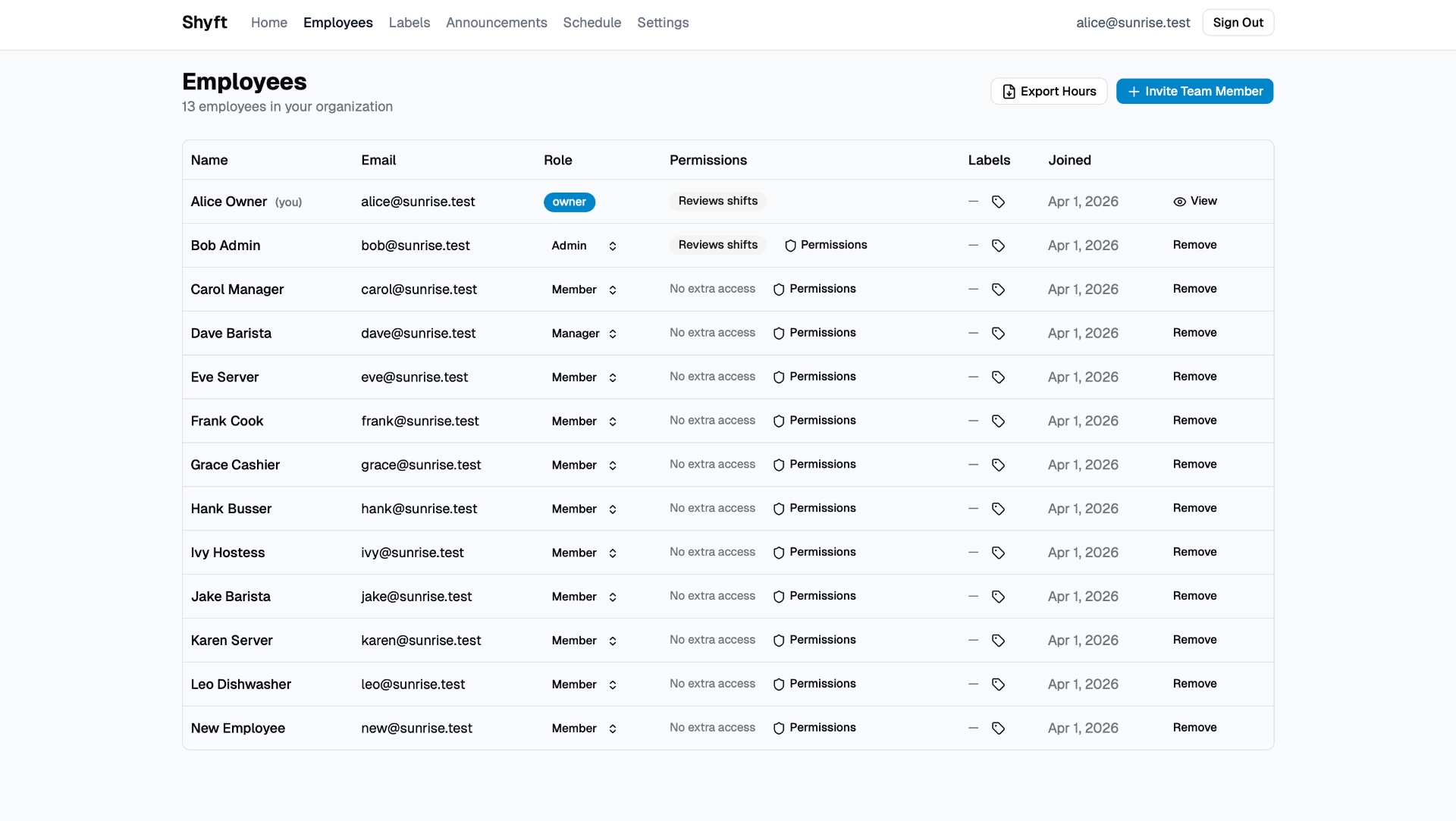Remove Eve Server from the organization

1195,377
